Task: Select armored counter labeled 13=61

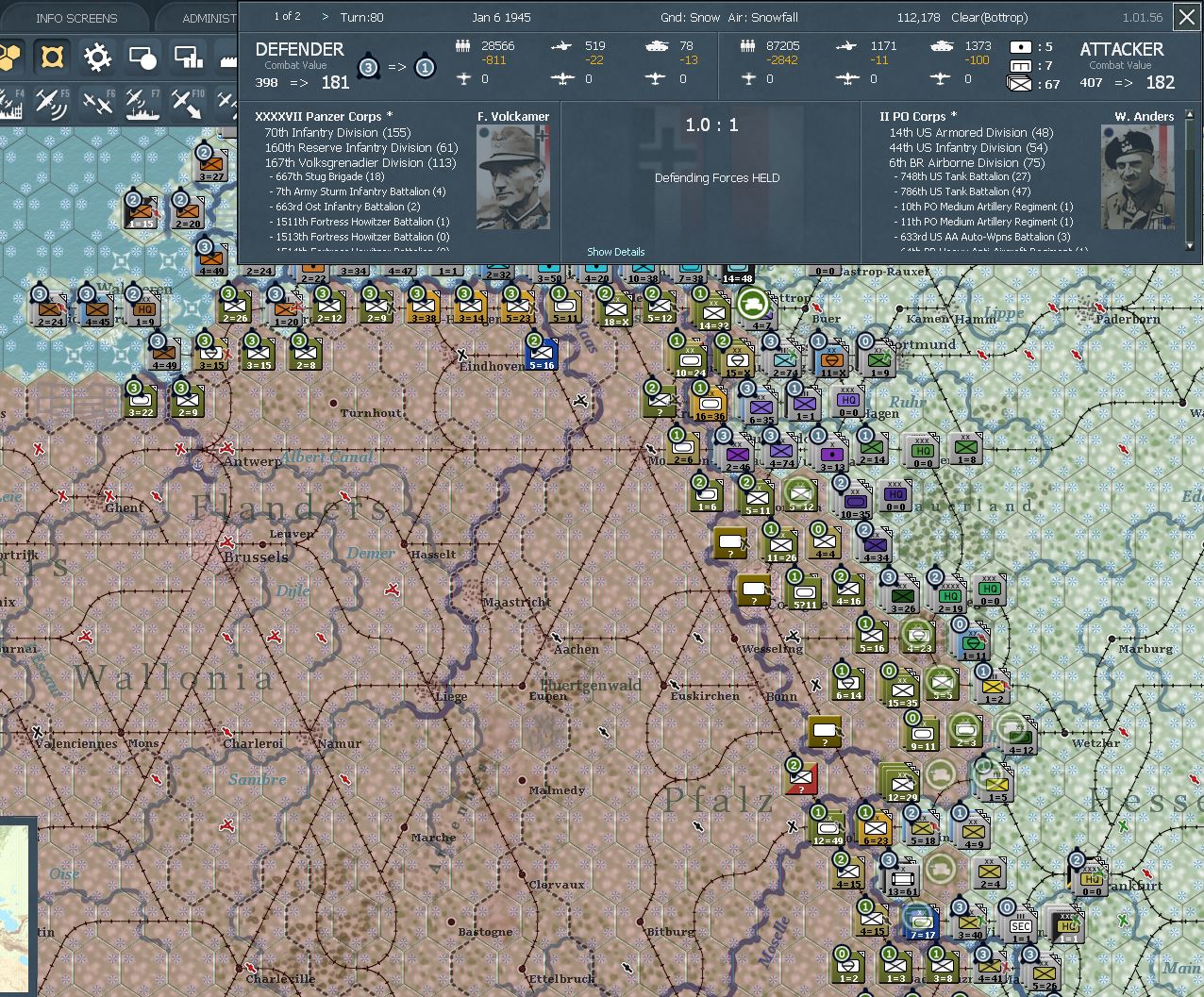Action: [902, 879]
